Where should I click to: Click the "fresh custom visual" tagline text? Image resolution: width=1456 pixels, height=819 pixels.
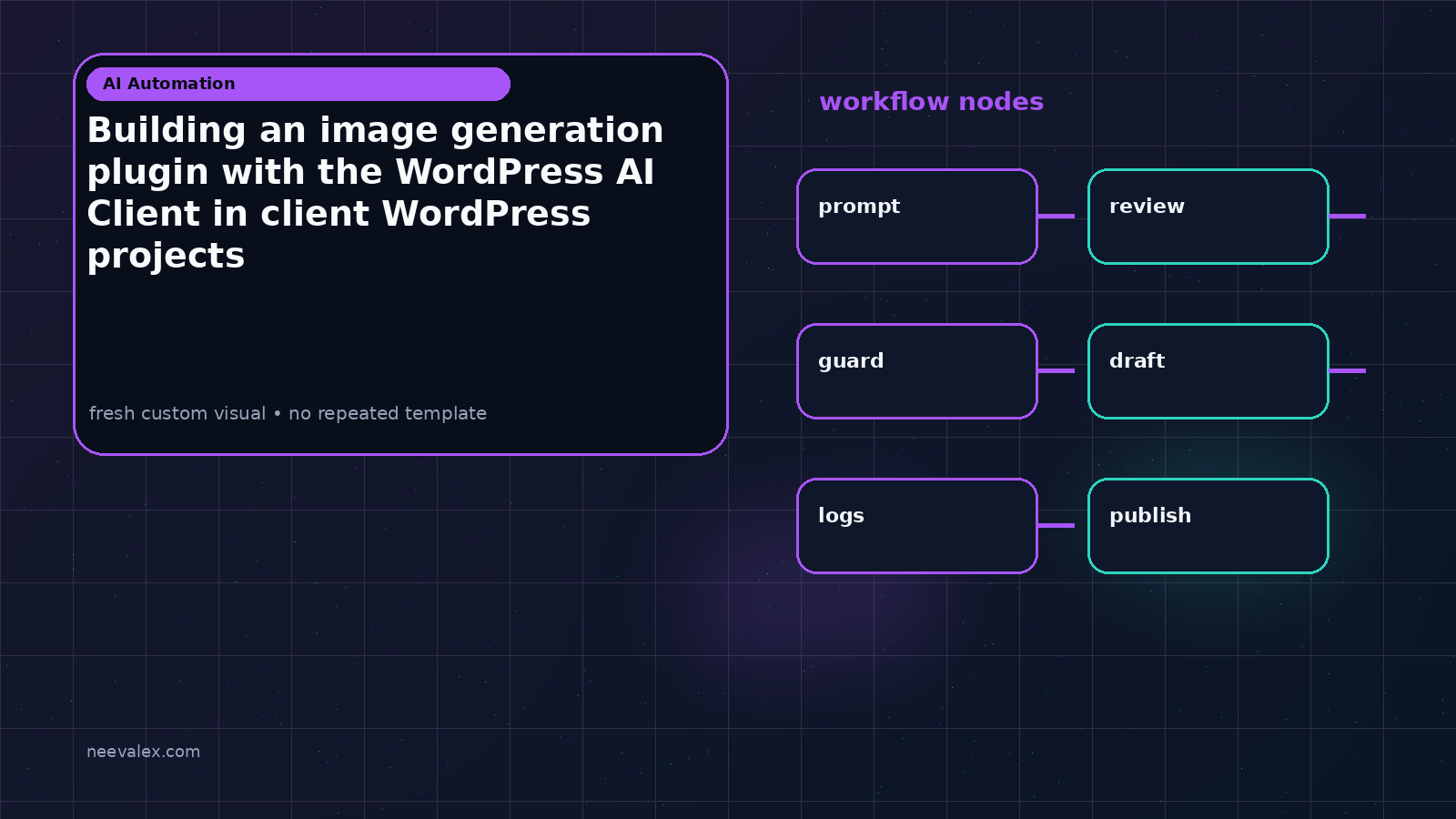point(288,413)
